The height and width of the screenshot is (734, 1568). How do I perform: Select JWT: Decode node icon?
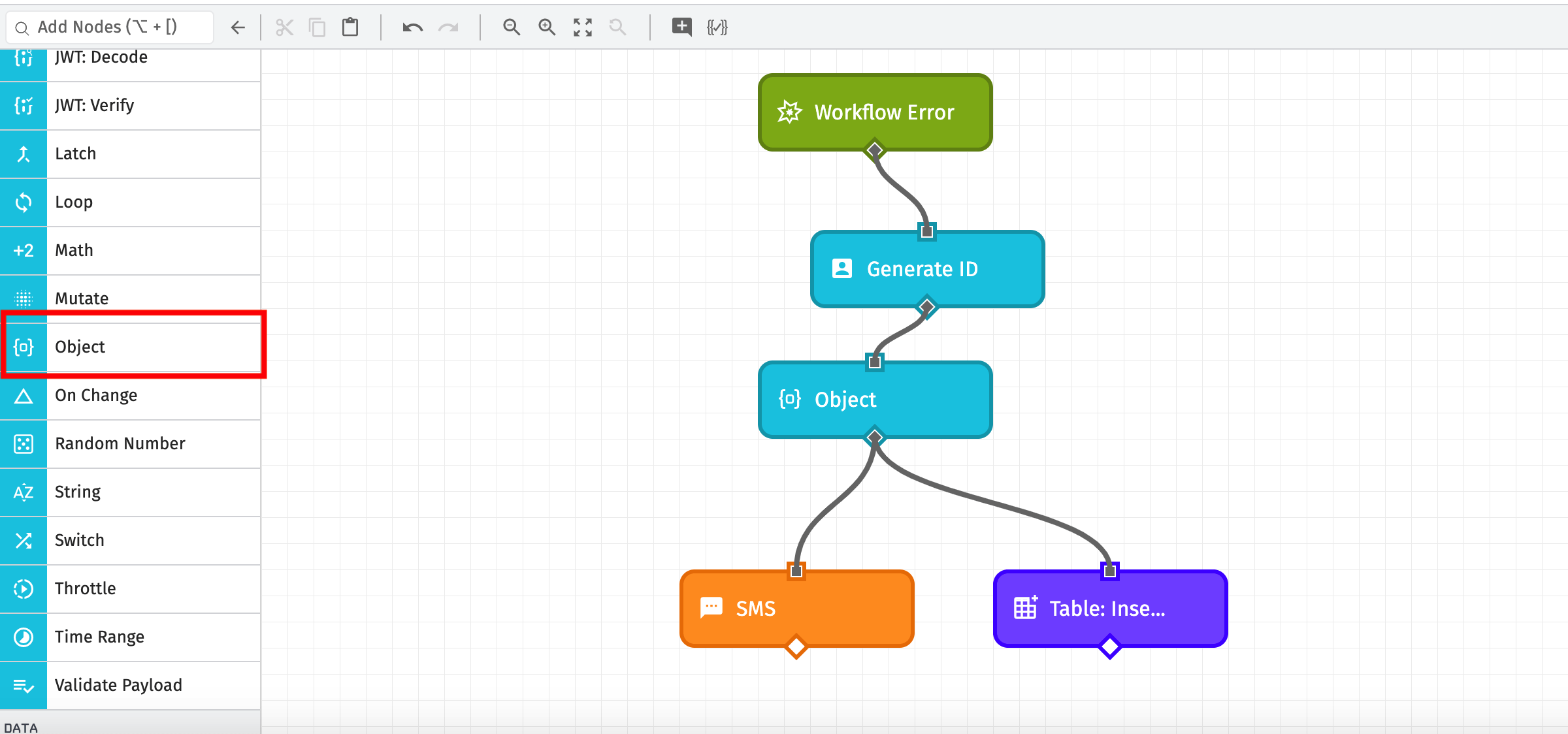coord(24,57)
